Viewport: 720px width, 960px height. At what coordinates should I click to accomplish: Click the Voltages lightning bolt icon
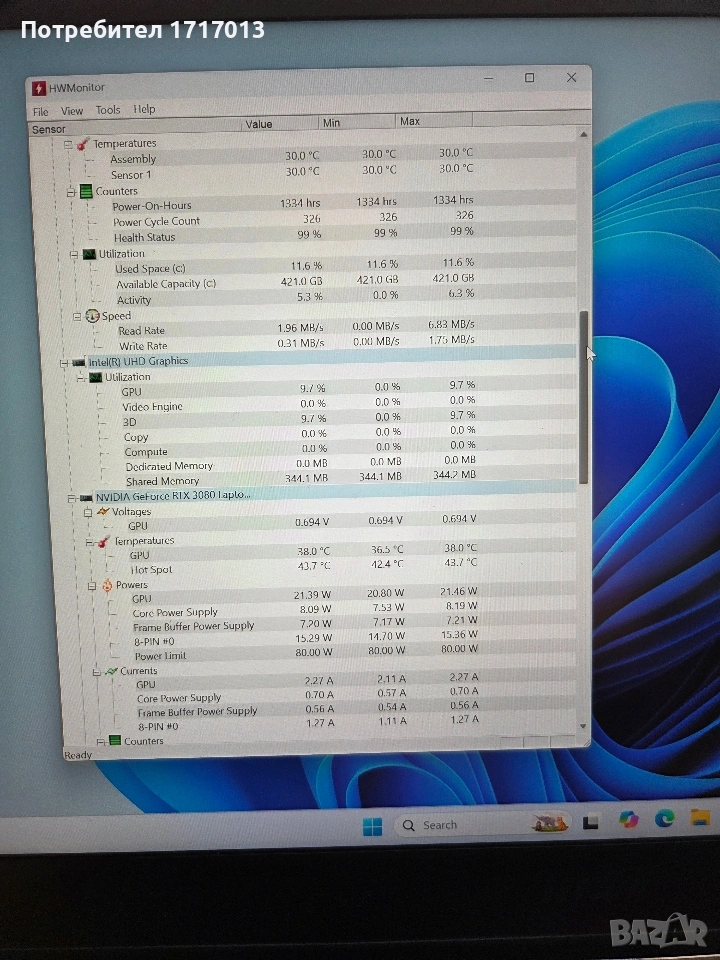pyautogui.click(x=101, y=512)
